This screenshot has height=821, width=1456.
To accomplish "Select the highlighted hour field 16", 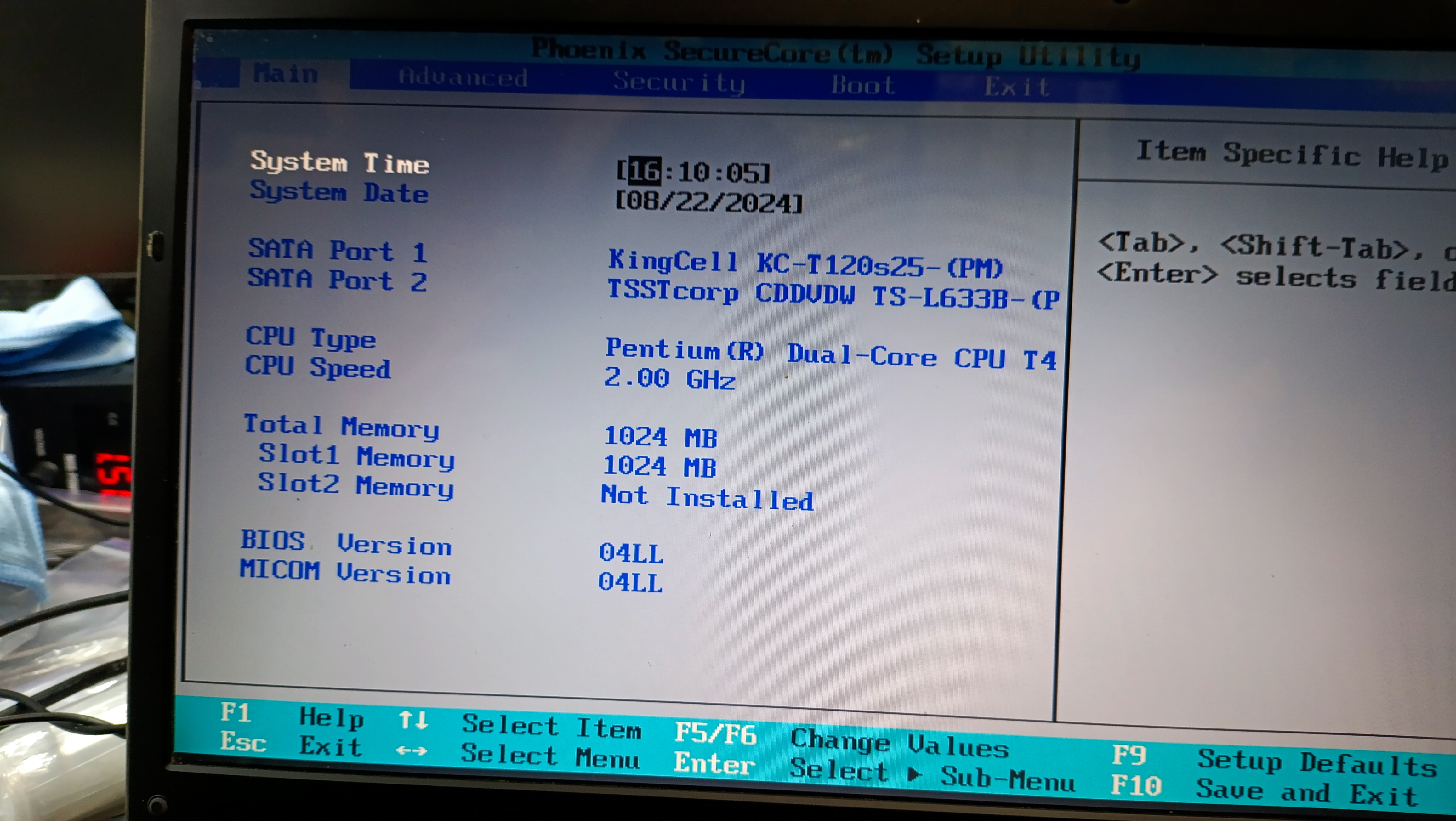I will point(644,171).
